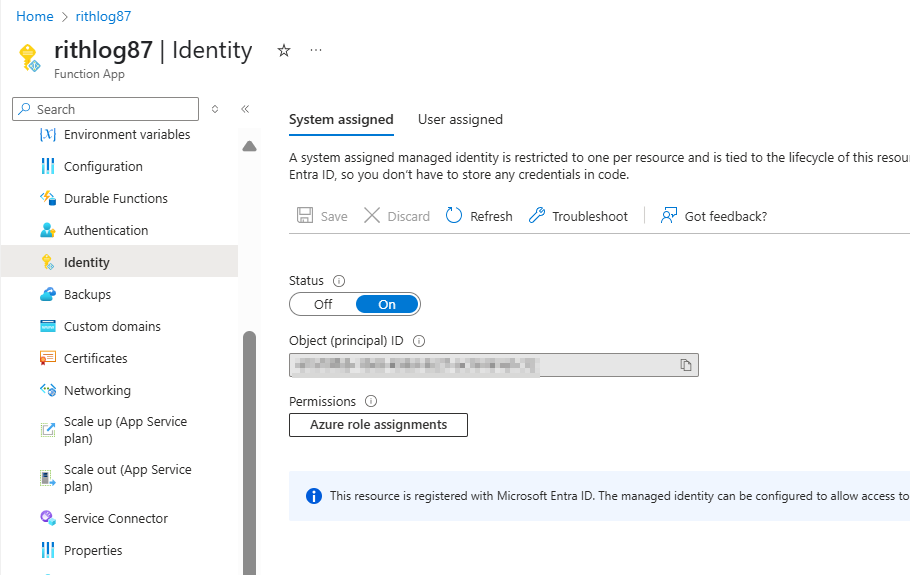
Task: Open Backups menu item
Action: [x=120, y=294]
